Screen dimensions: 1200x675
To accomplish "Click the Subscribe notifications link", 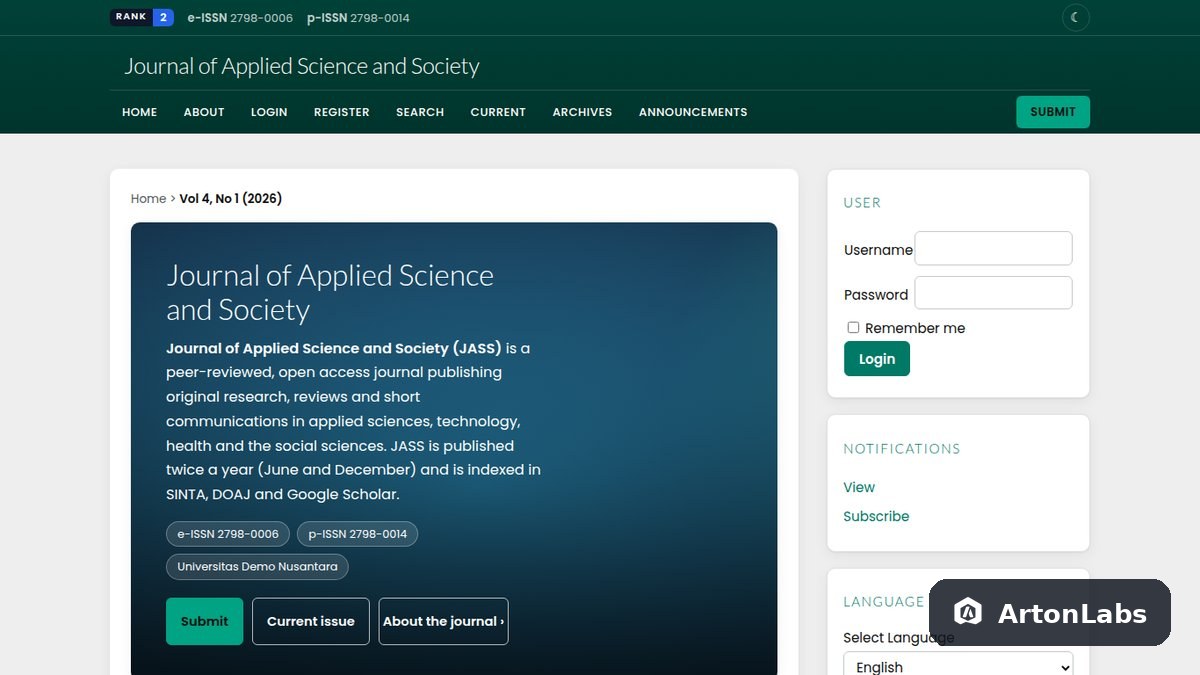I will coord(876,516).
